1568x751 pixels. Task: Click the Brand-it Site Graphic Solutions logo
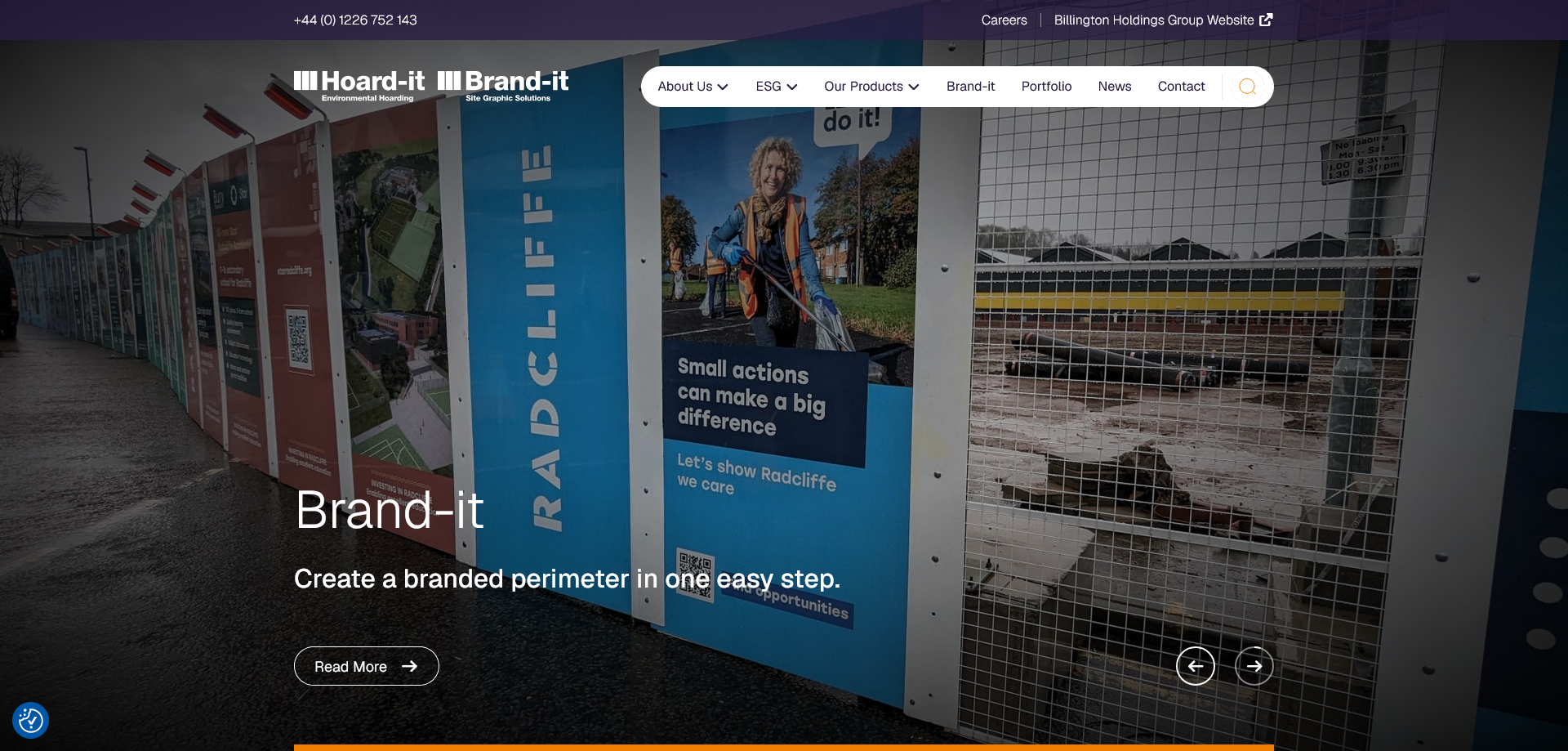coord(503,86)
